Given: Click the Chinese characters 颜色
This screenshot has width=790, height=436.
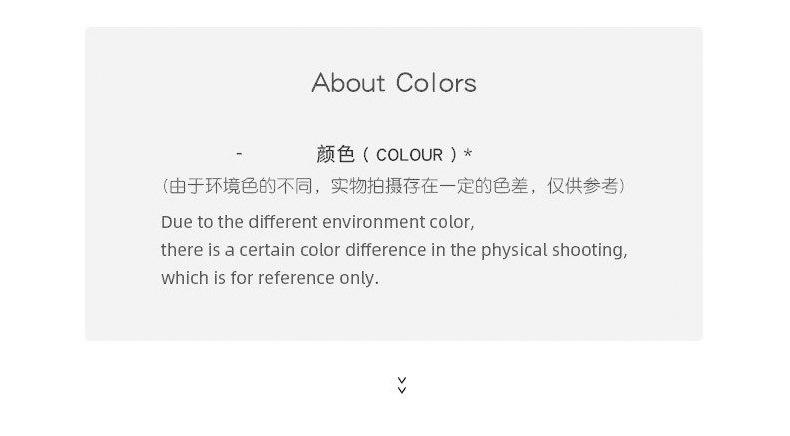Looking at the screenshot, I should (335, 154).
